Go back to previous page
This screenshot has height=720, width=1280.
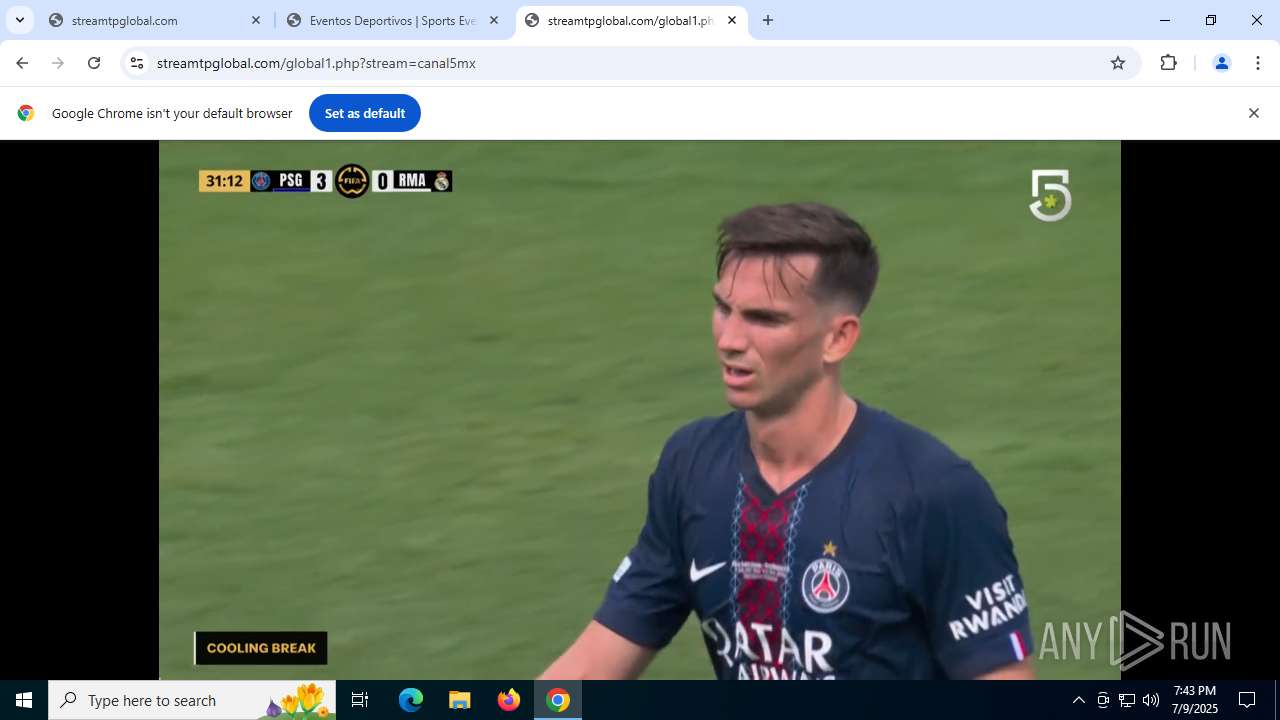coord(22,63)
